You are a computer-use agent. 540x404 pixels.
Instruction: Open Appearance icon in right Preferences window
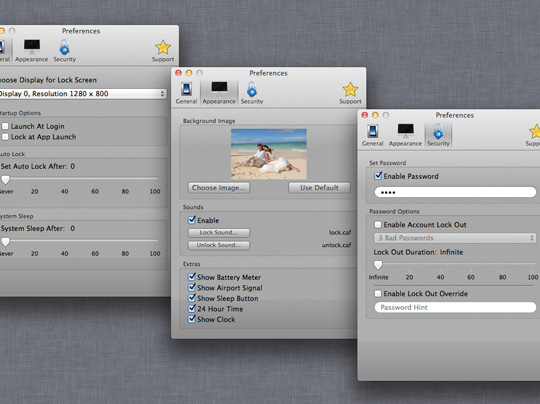405,135
